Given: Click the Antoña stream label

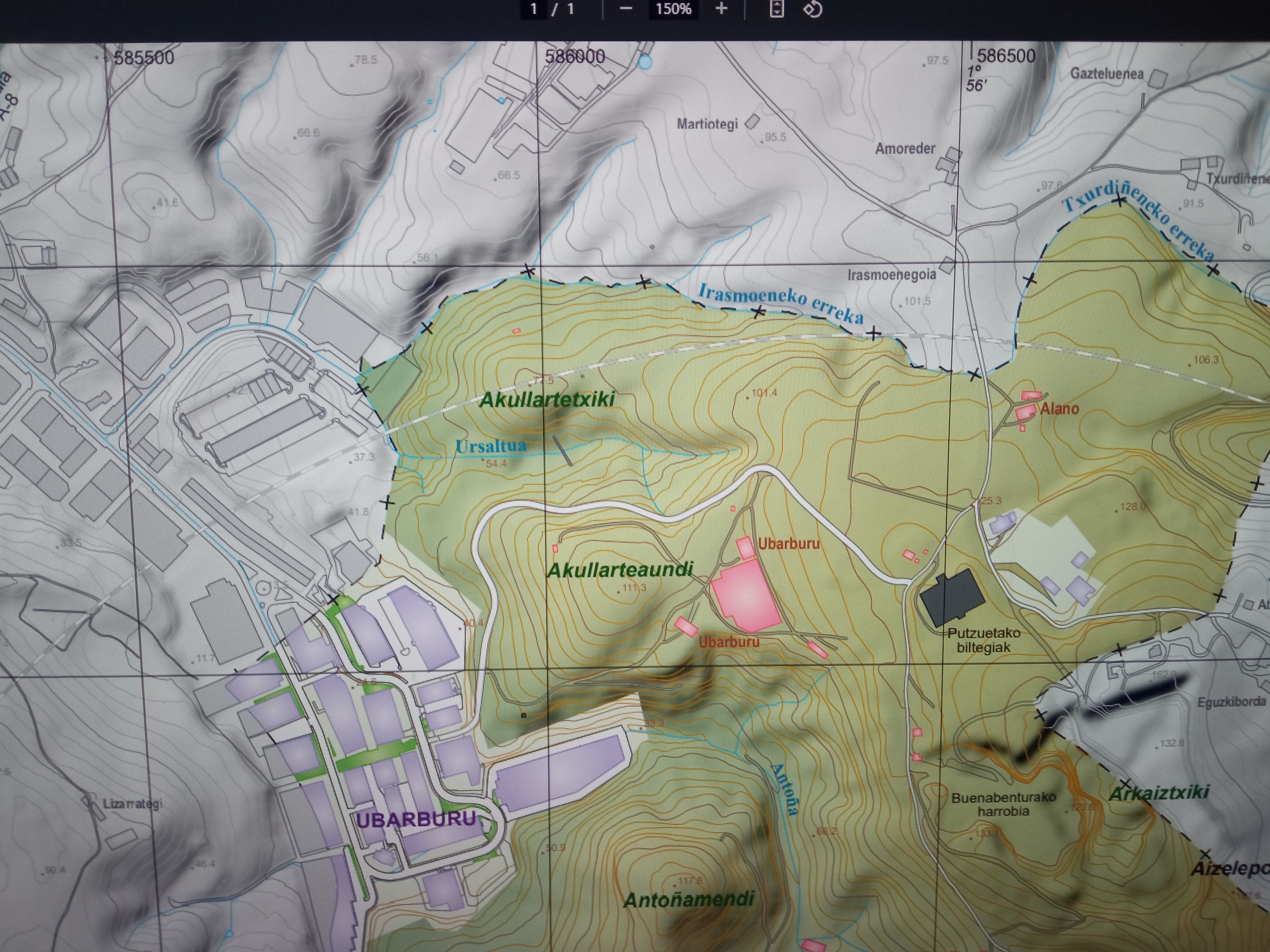Looking at the screenshot, I should (785, 789).
